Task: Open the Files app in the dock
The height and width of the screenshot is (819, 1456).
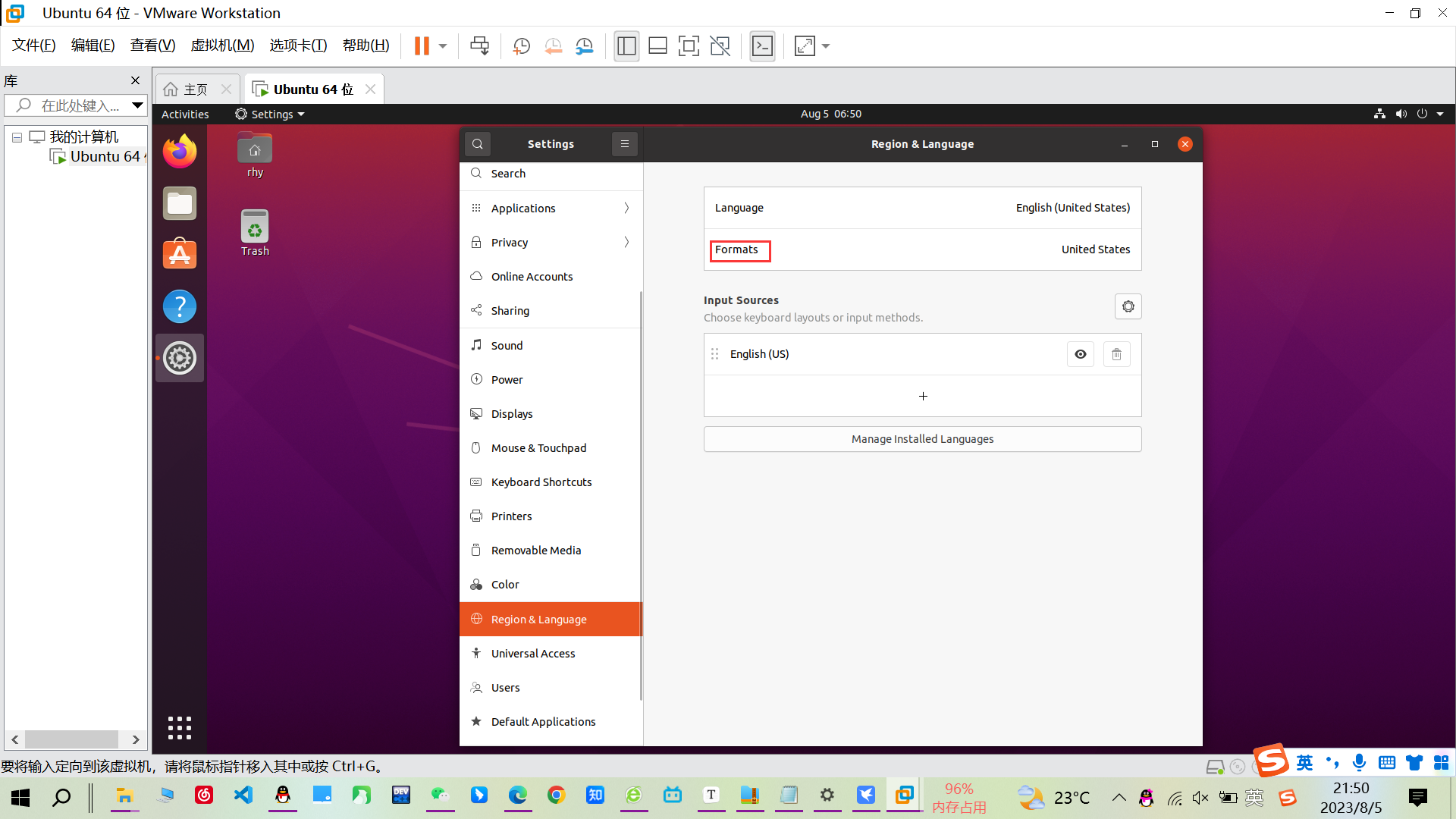Action: coord(180,203)
